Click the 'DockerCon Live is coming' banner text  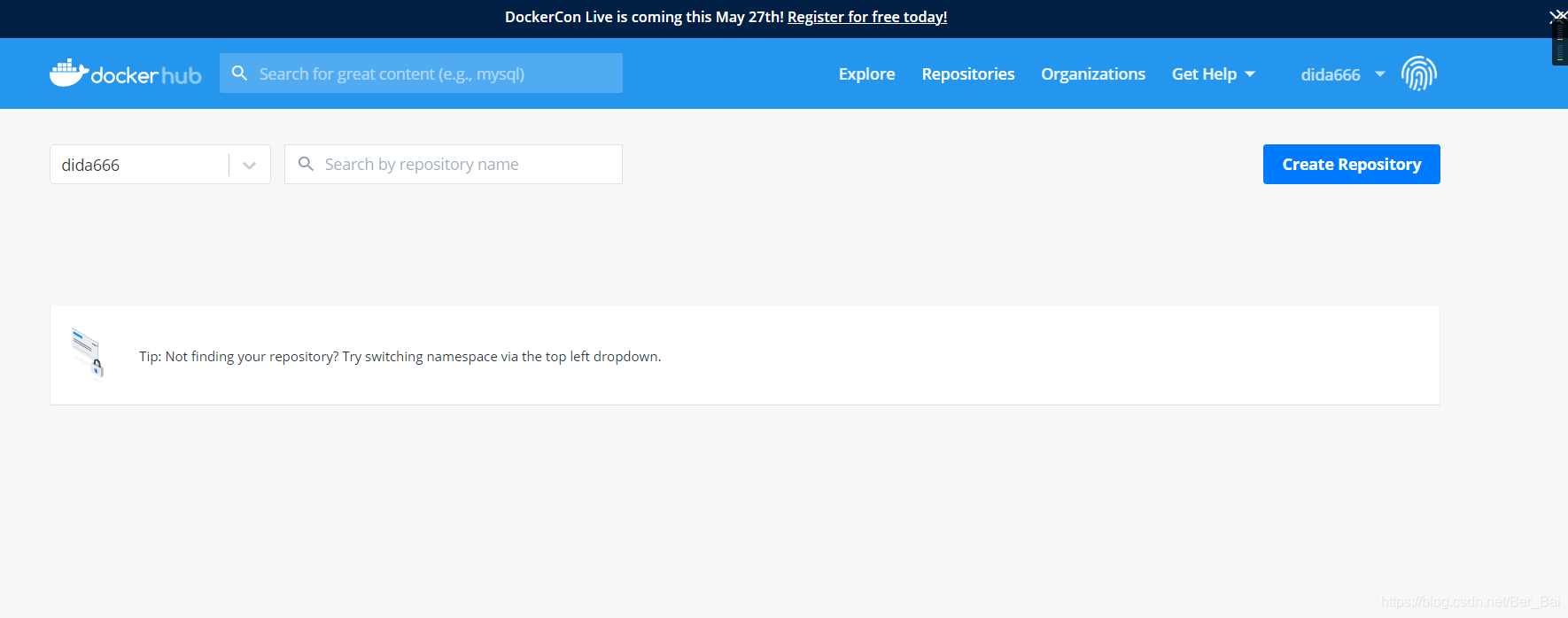point(644,17)
